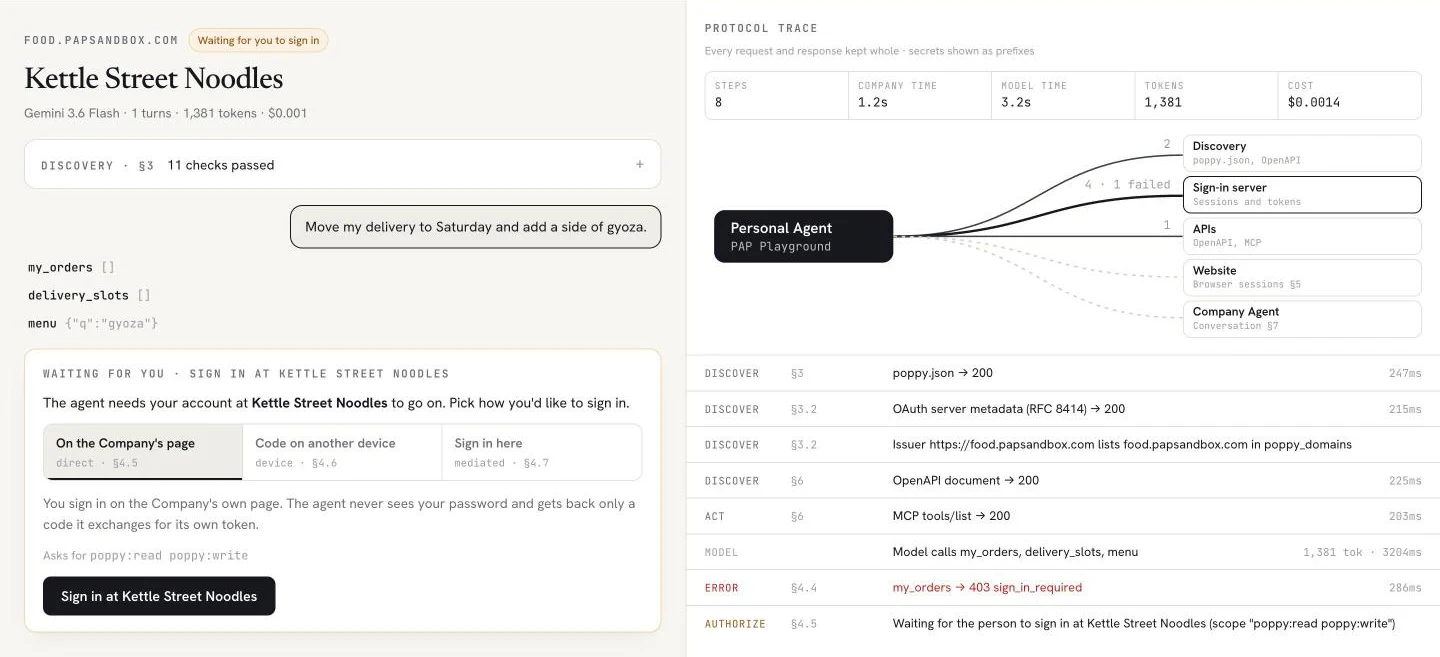Click the Kettle Street Noodles heading

coord(153,79)
